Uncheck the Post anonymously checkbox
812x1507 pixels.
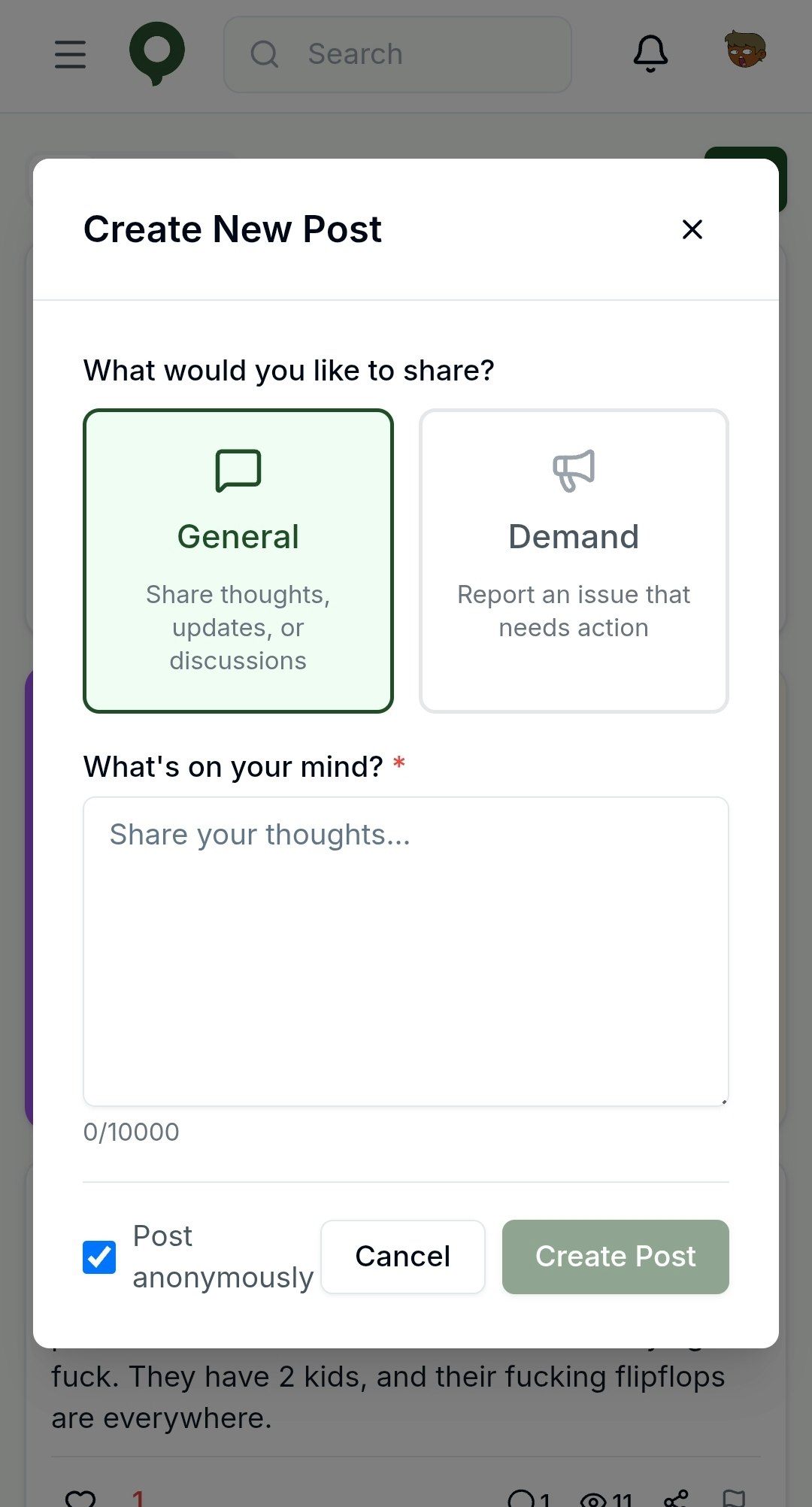coord(98,1257)
